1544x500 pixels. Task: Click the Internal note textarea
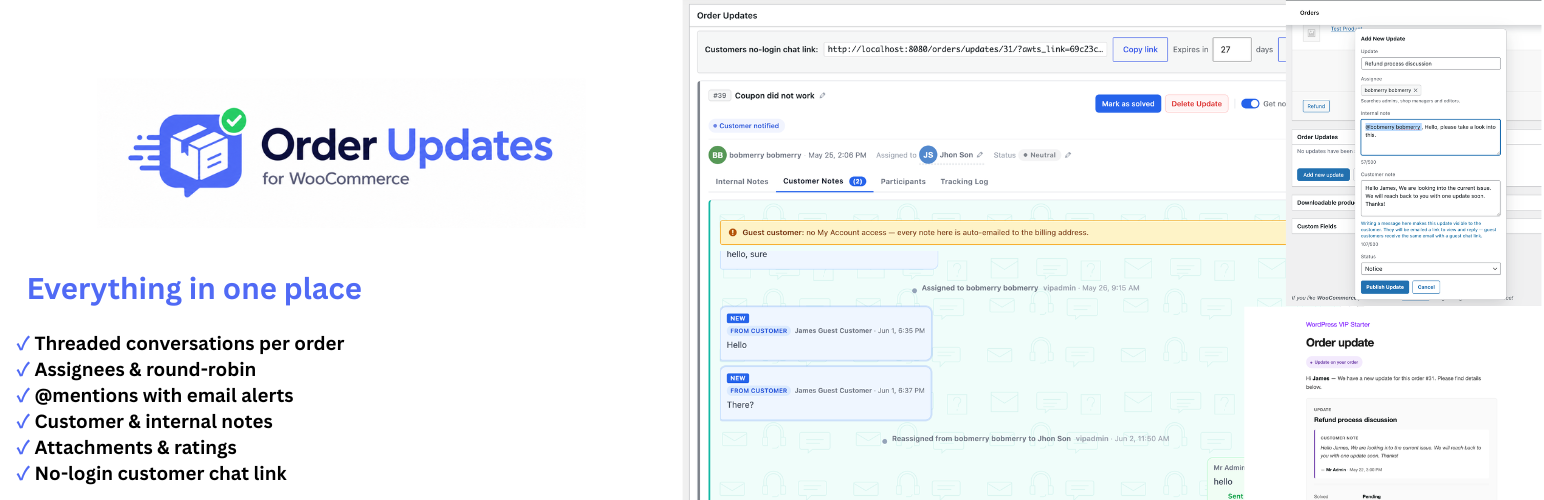[1430, 137]
